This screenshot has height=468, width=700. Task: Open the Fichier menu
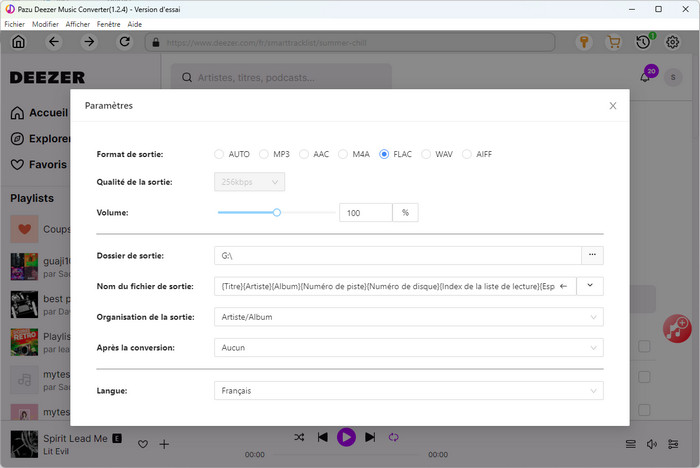pyautogui.click(x=14, y=23)
